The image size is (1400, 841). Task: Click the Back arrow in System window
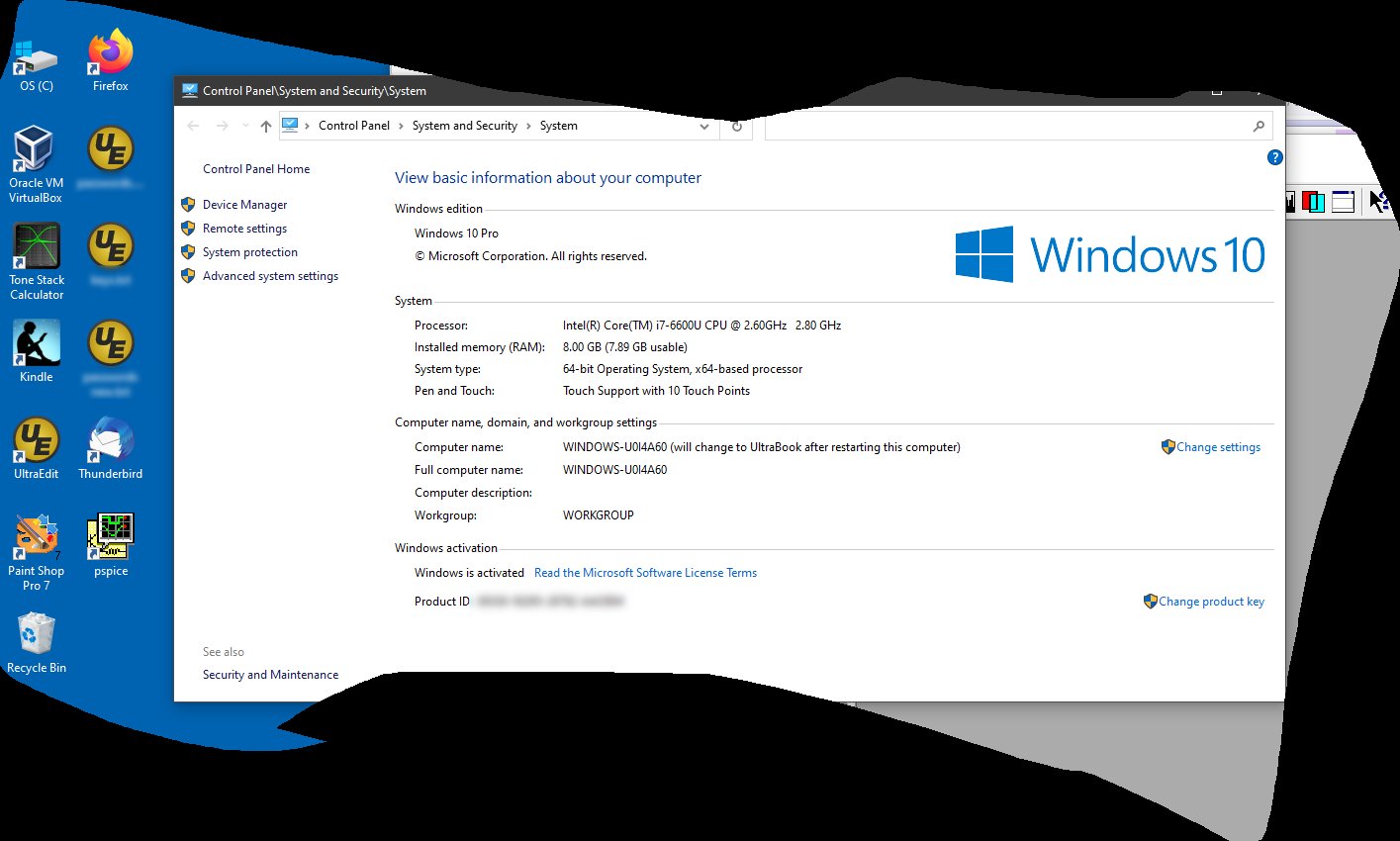194,126
